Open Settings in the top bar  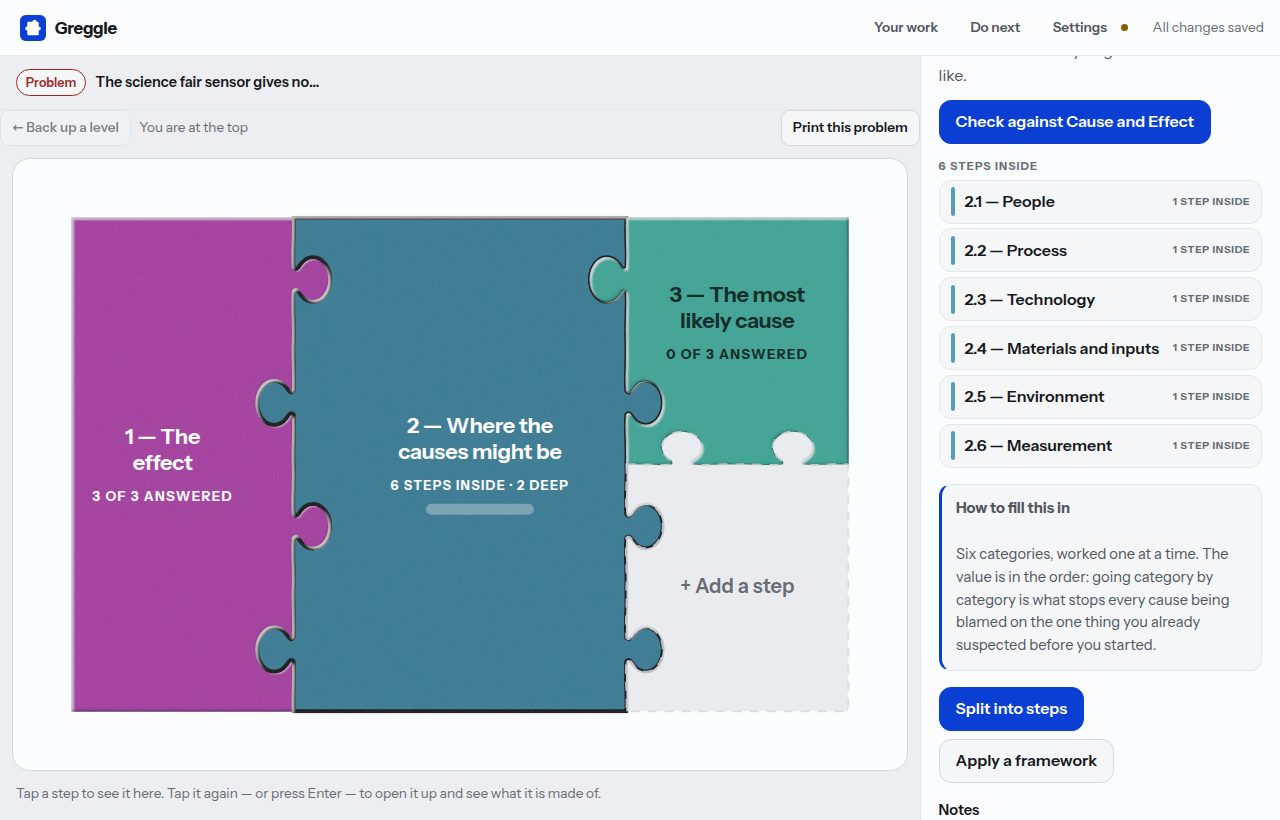click(x=1080, y=27)
